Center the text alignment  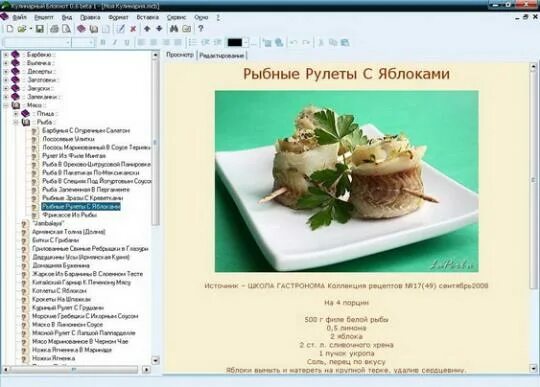point(154,42)
